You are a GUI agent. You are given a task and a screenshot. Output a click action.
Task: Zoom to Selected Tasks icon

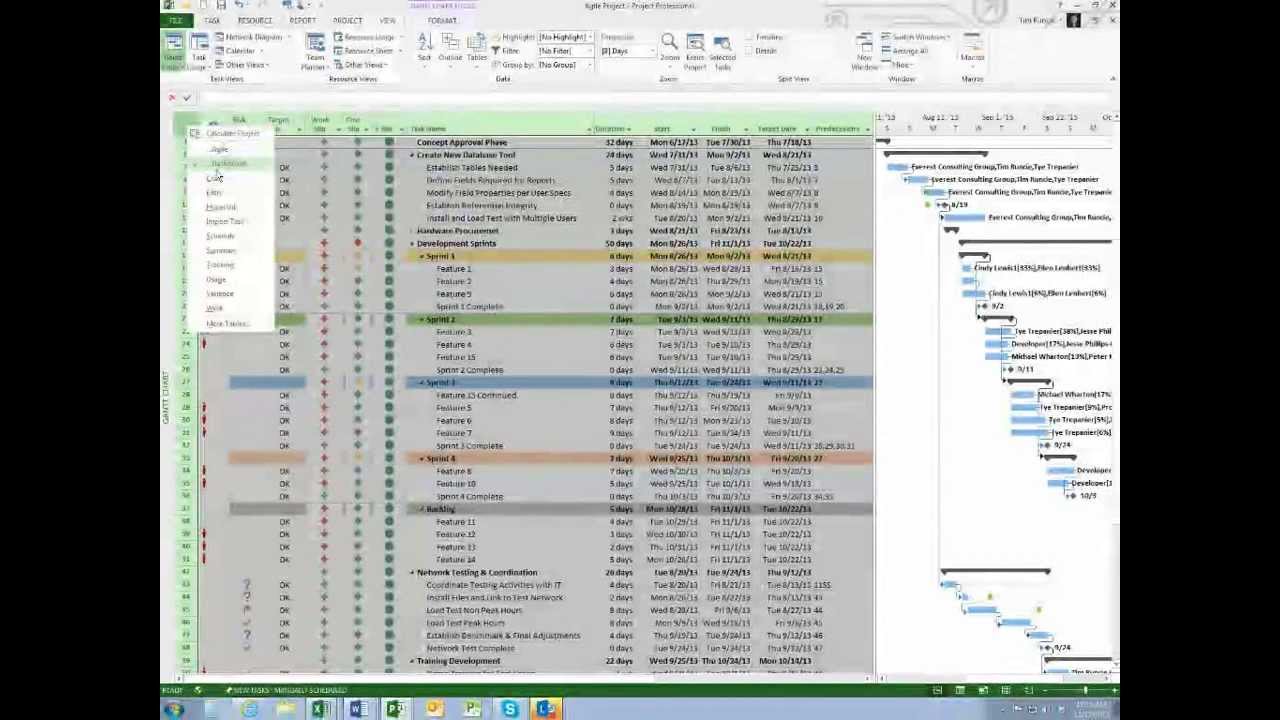coord(722,50)
